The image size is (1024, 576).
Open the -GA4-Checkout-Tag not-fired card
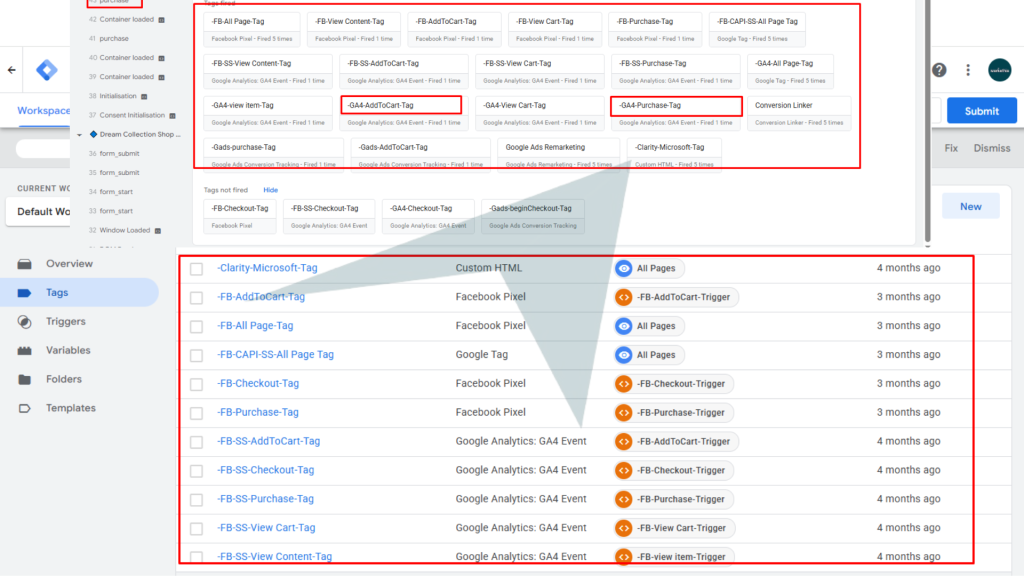tap(428, 216)
